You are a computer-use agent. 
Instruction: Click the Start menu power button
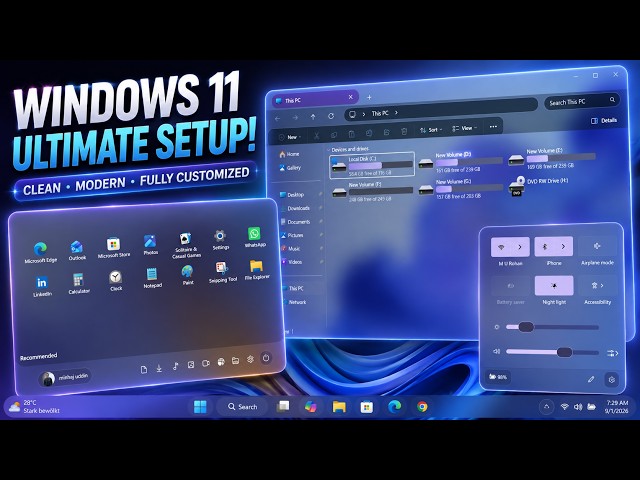point(266,358)
